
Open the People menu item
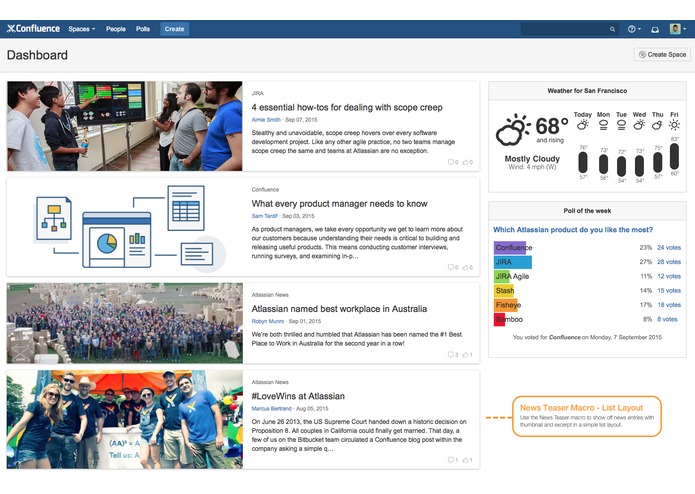click(116, 29)
